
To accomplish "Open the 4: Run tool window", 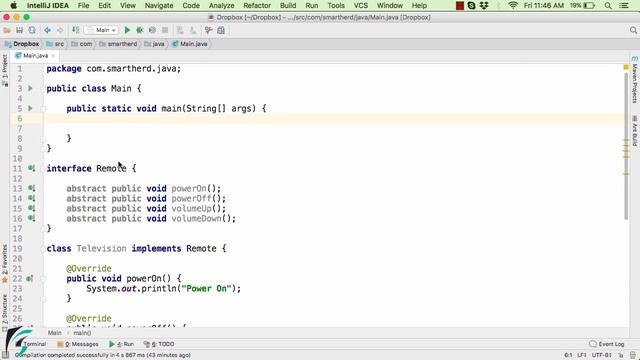I will (x=122, y=344).
